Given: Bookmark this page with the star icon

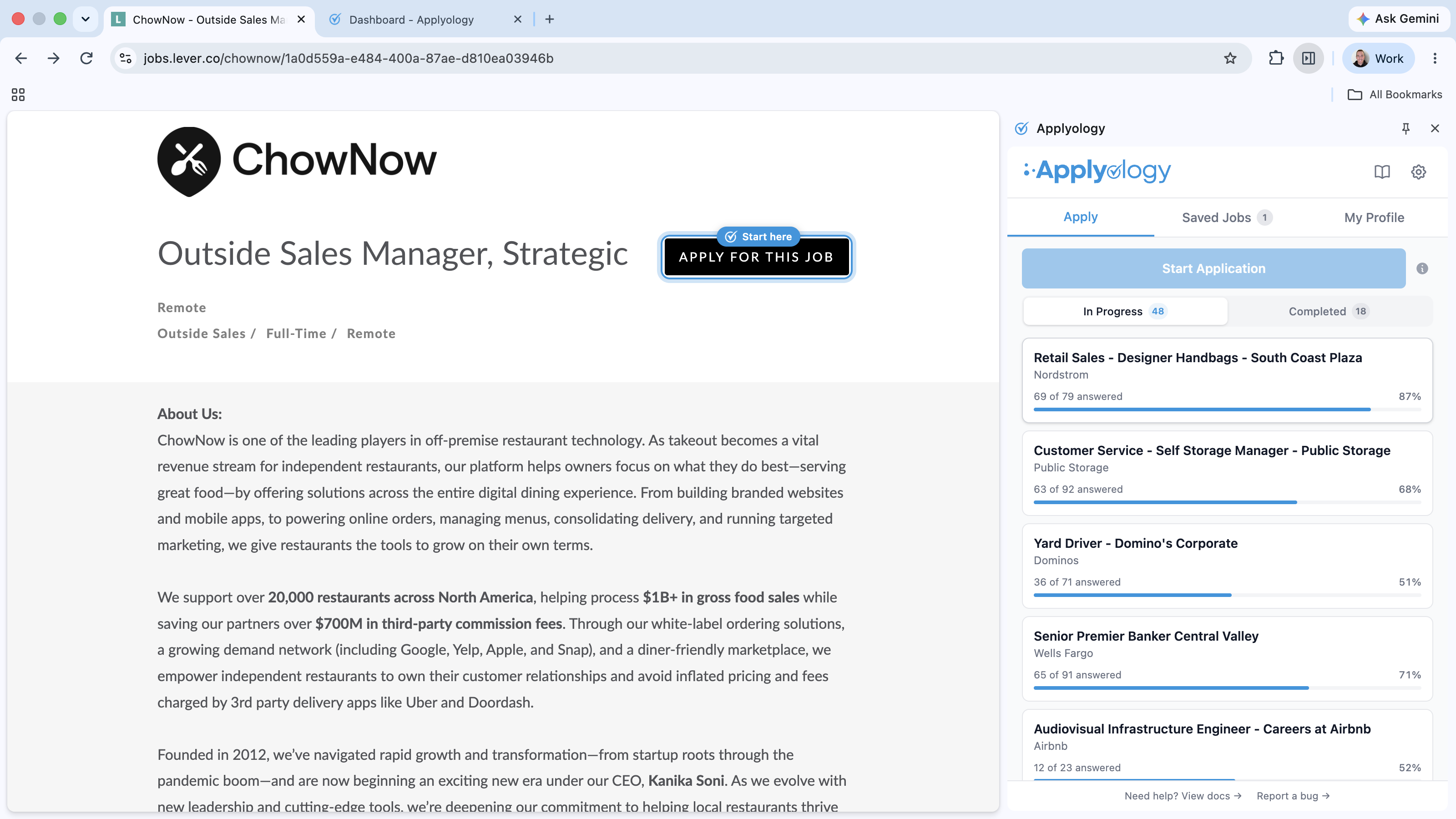Looking at the screenshot, I should coord(1230,58).
